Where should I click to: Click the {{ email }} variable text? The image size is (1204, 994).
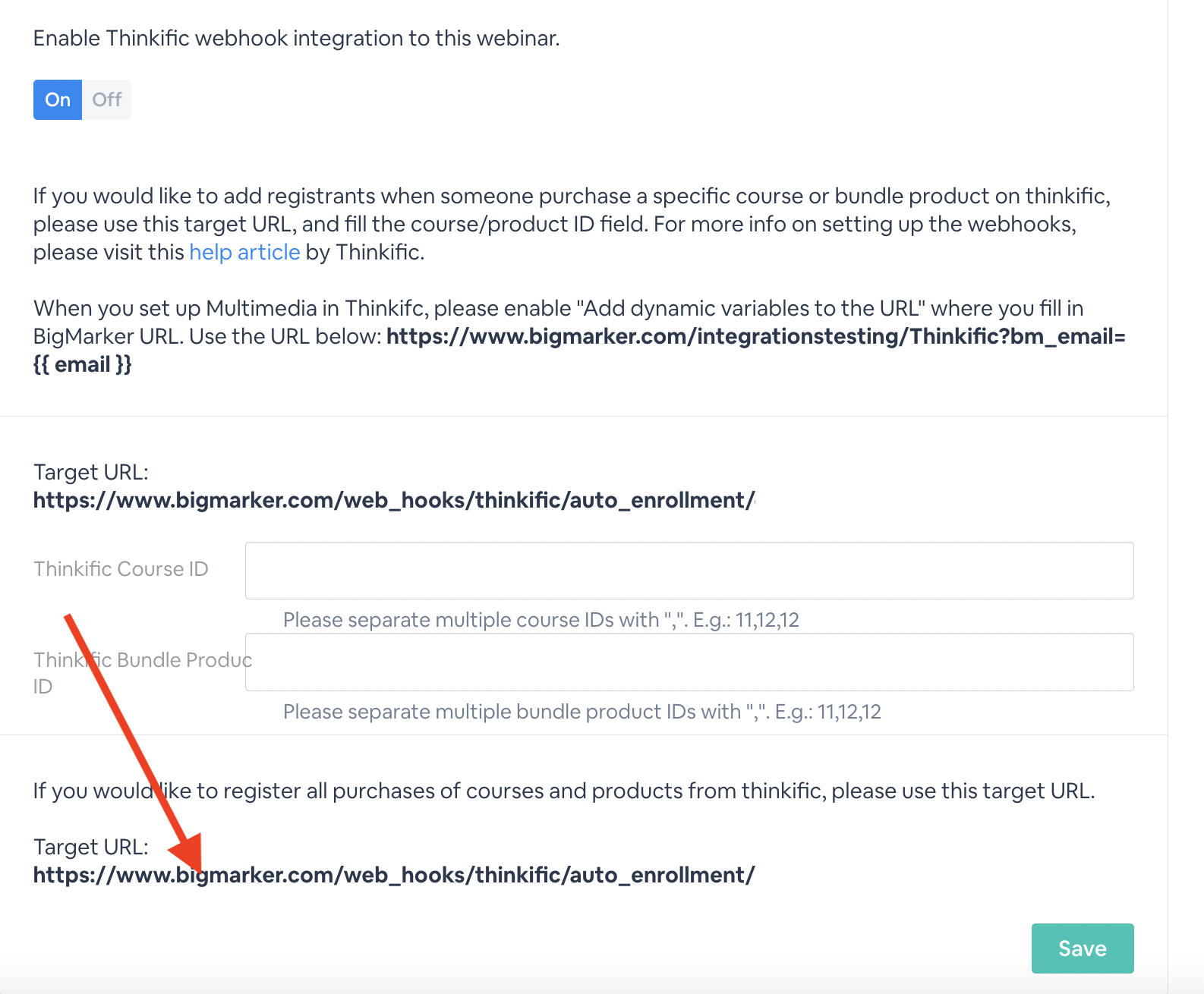click(x=83, y=364)
